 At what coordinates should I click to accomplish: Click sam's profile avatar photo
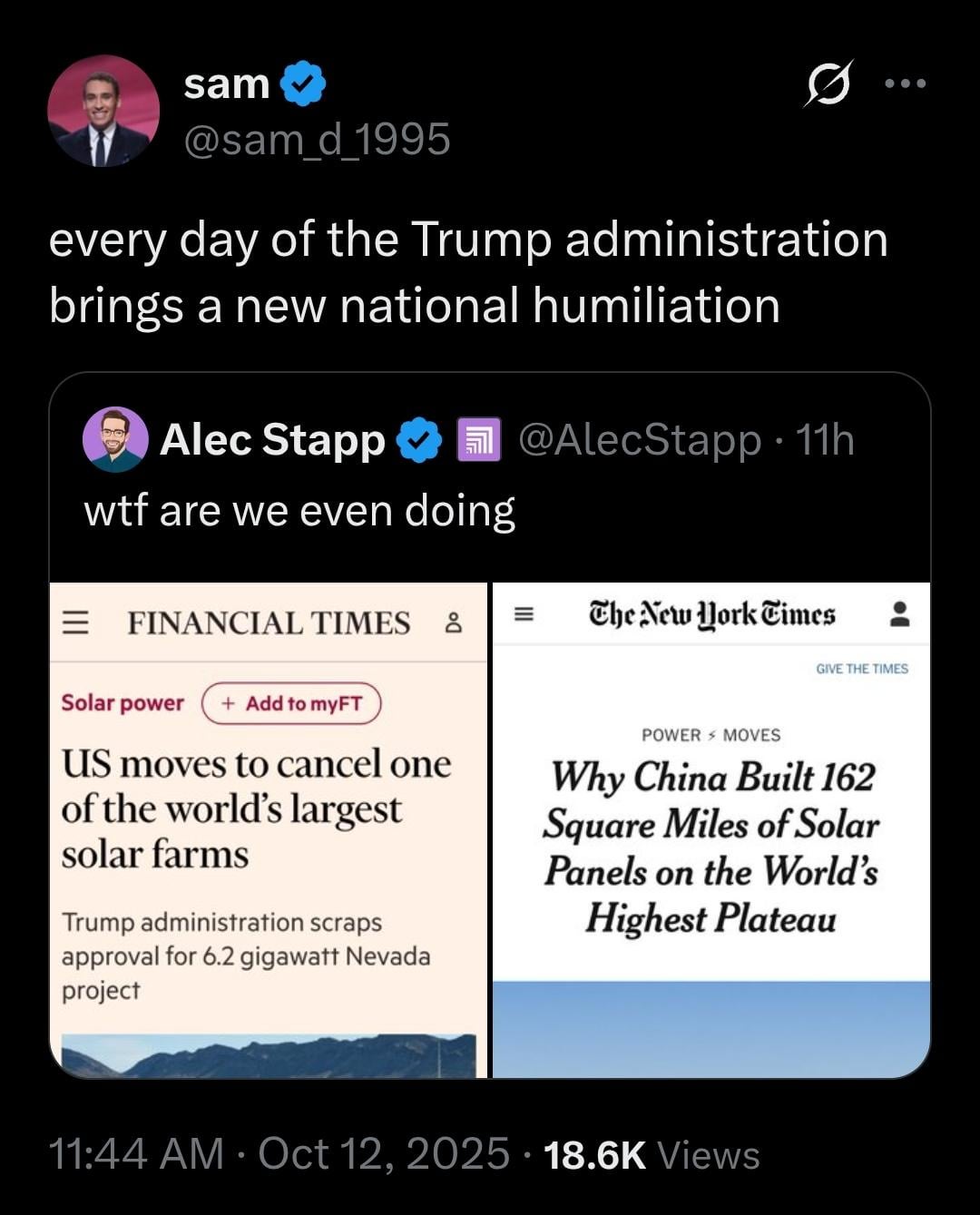pos(103,112)
